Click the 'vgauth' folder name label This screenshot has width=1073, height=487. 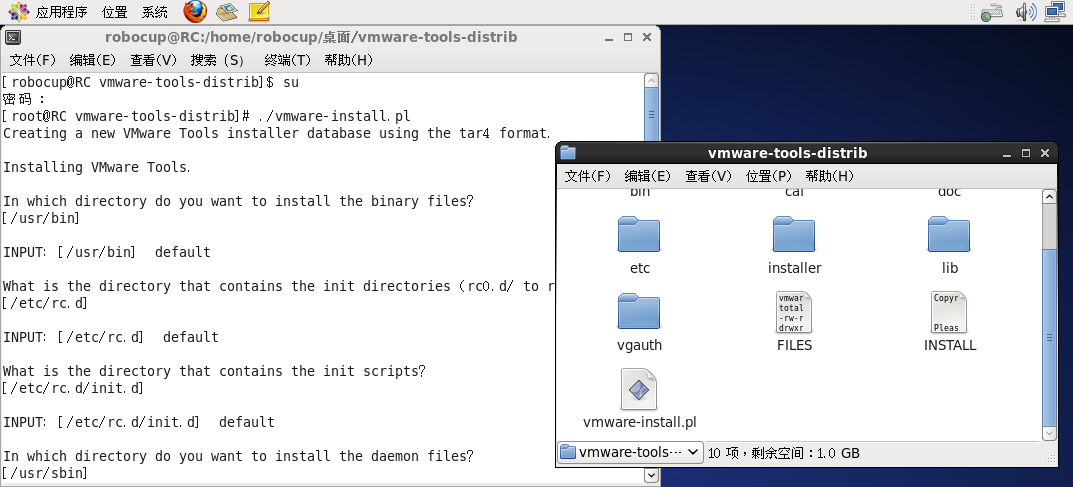(639, 345)
